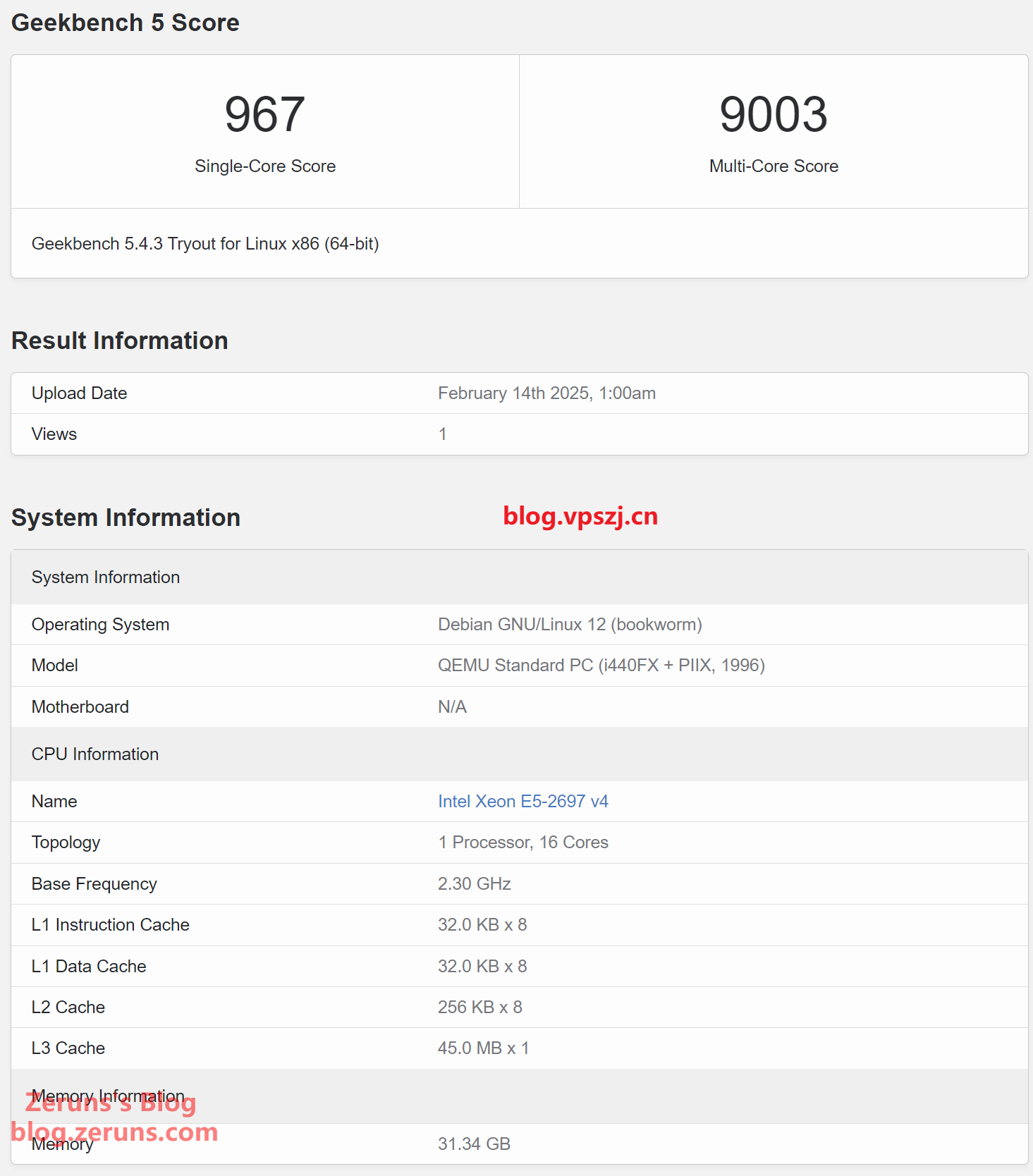Click the red blog.vpszj.cn watermark

tap(580, 516)
